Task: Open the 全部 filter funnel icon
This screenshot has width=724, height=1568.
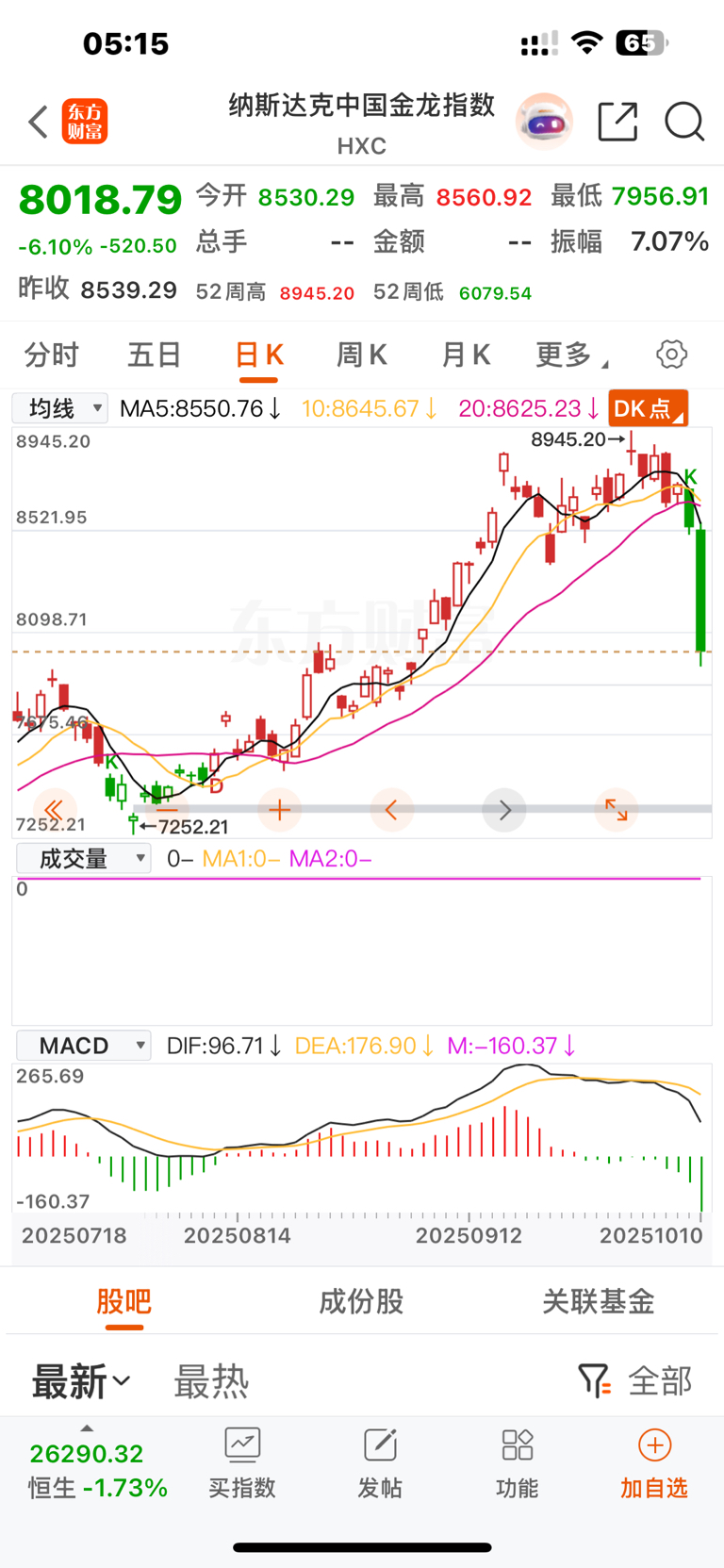Action: pyautogui.click(x=594, y=1381)
